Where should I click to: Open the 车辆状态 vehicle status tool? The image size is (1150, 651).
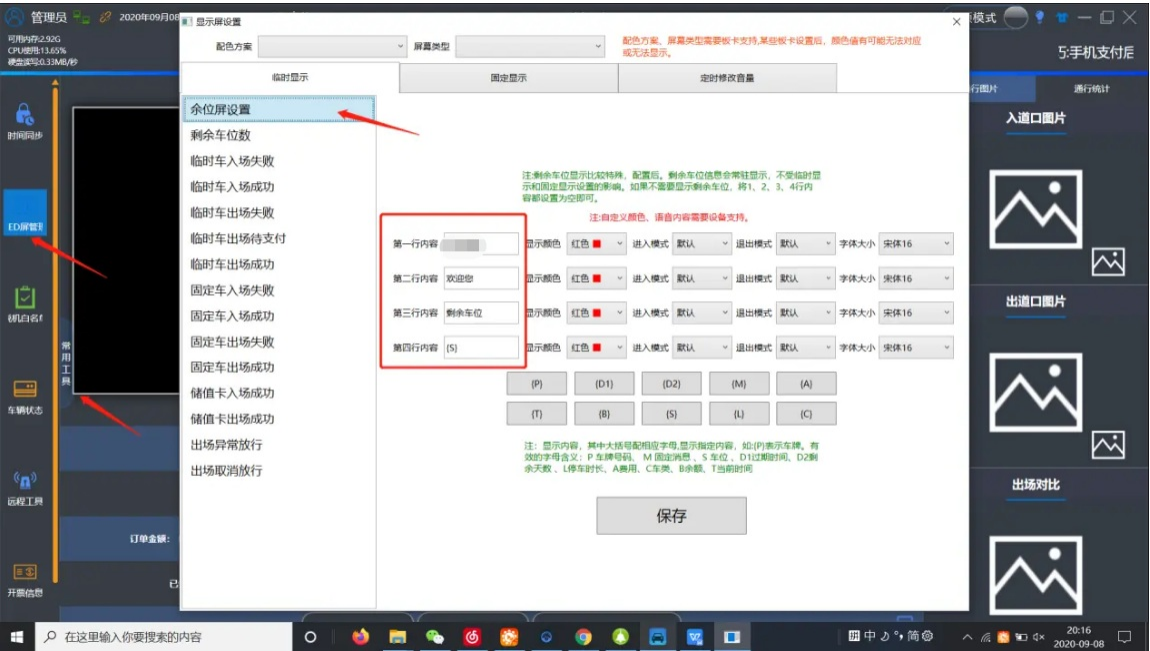25,397
